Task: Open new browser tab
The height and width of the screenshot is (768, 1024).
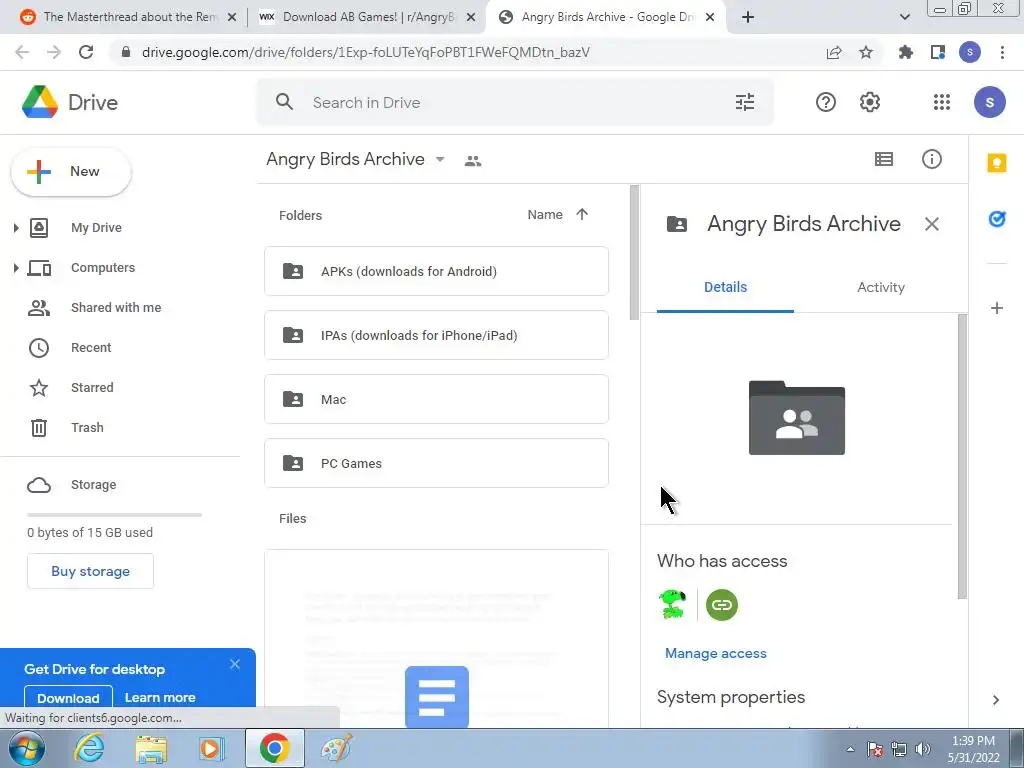Action: (x=748, y=18)
